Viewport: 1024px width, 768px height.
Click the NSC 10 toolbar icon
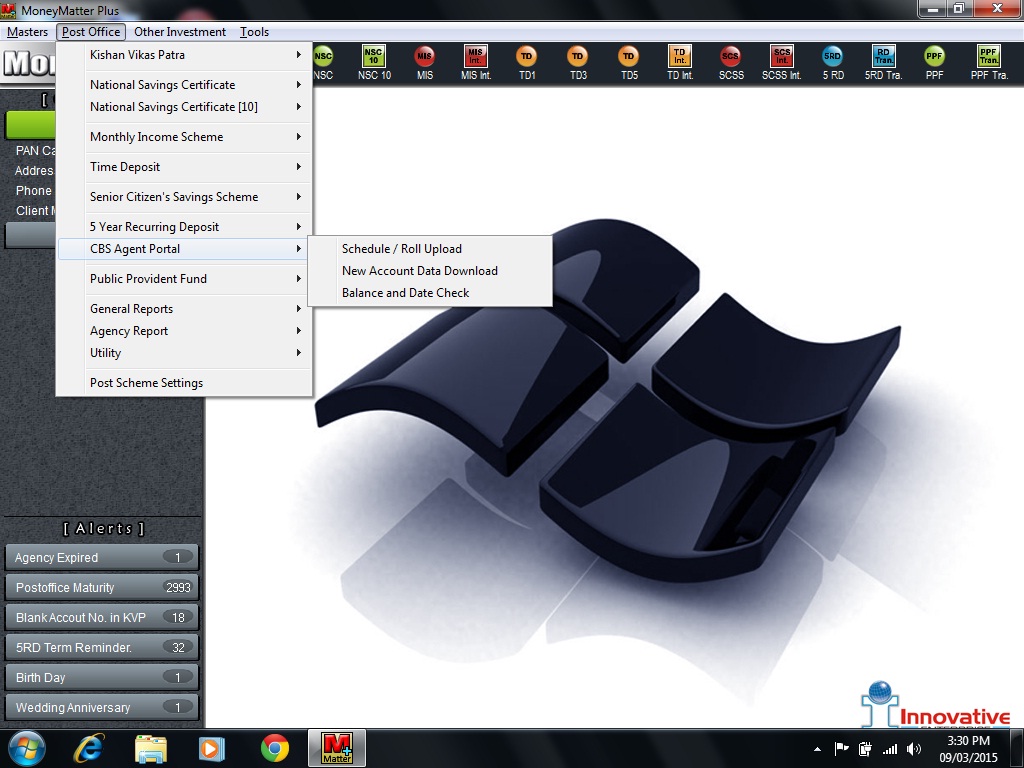tap(374, 62)
